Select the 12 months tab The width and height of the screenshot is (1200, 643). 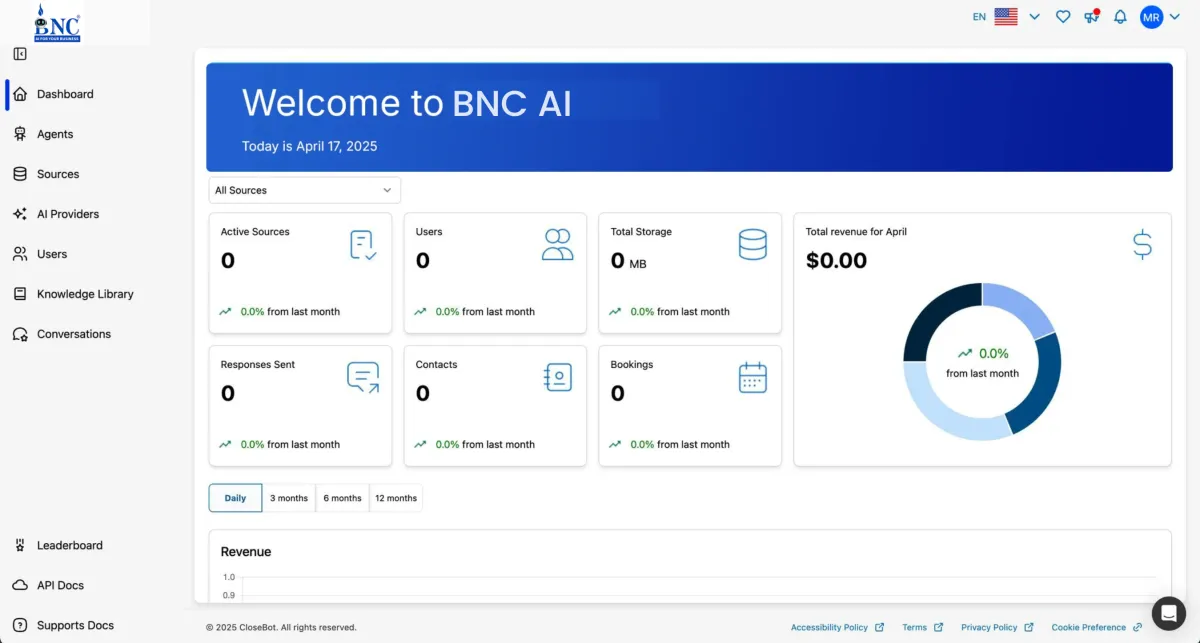[396, 498]
